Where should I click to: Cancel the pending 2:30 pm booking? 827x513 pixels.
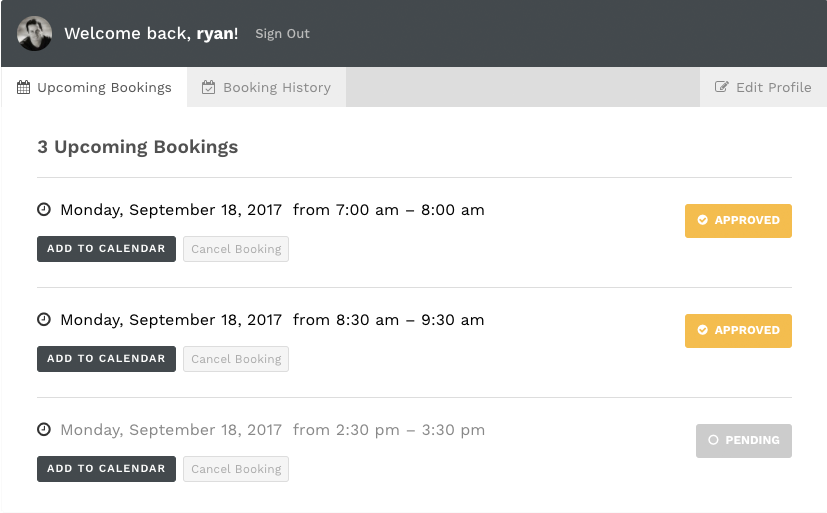pyautogui.click(x=236, y=469)
